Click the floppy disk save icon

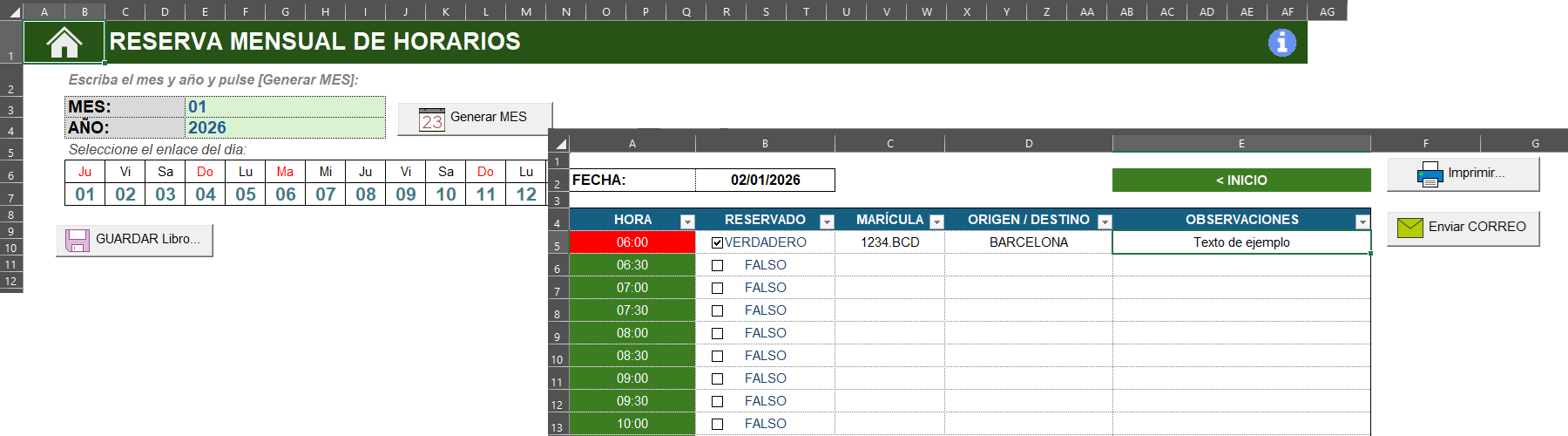pyautogui.click(x=78, y=241)
